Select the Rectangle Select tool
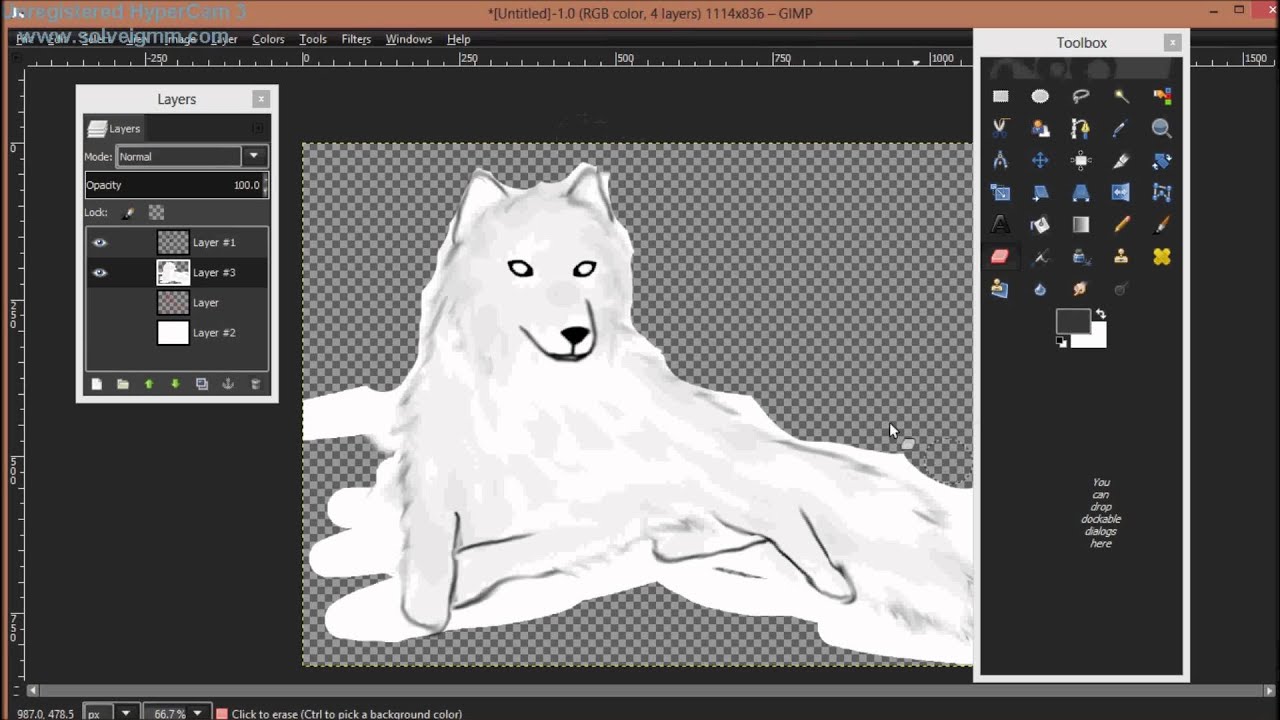Viewport: 1280px width, 720px height. point(1000,96)
